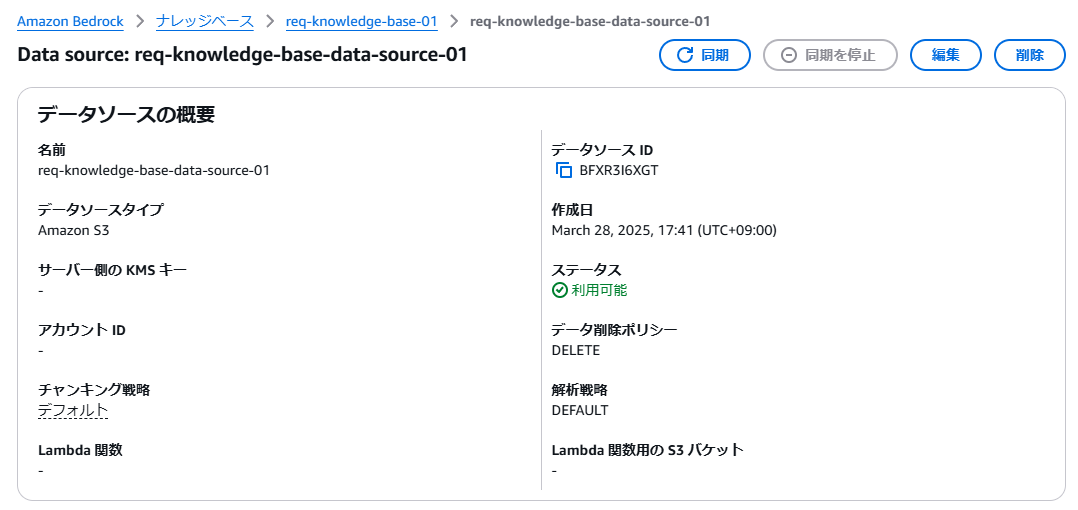Click the Lambda 関数 label
The image size is (1078, 510).
pos(80,450)
